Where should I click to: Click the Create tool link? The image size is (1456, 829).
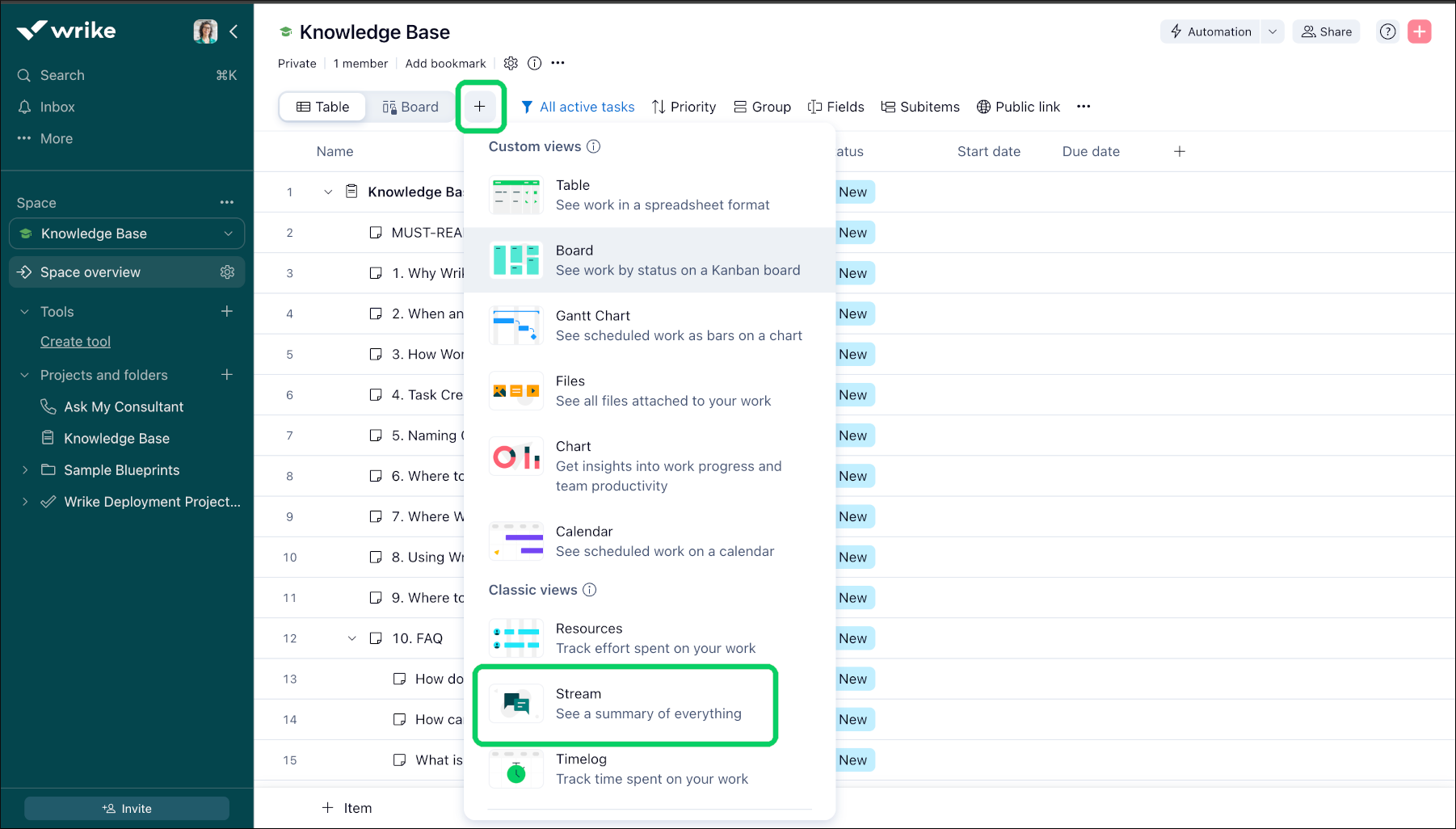tap(75, 342)
